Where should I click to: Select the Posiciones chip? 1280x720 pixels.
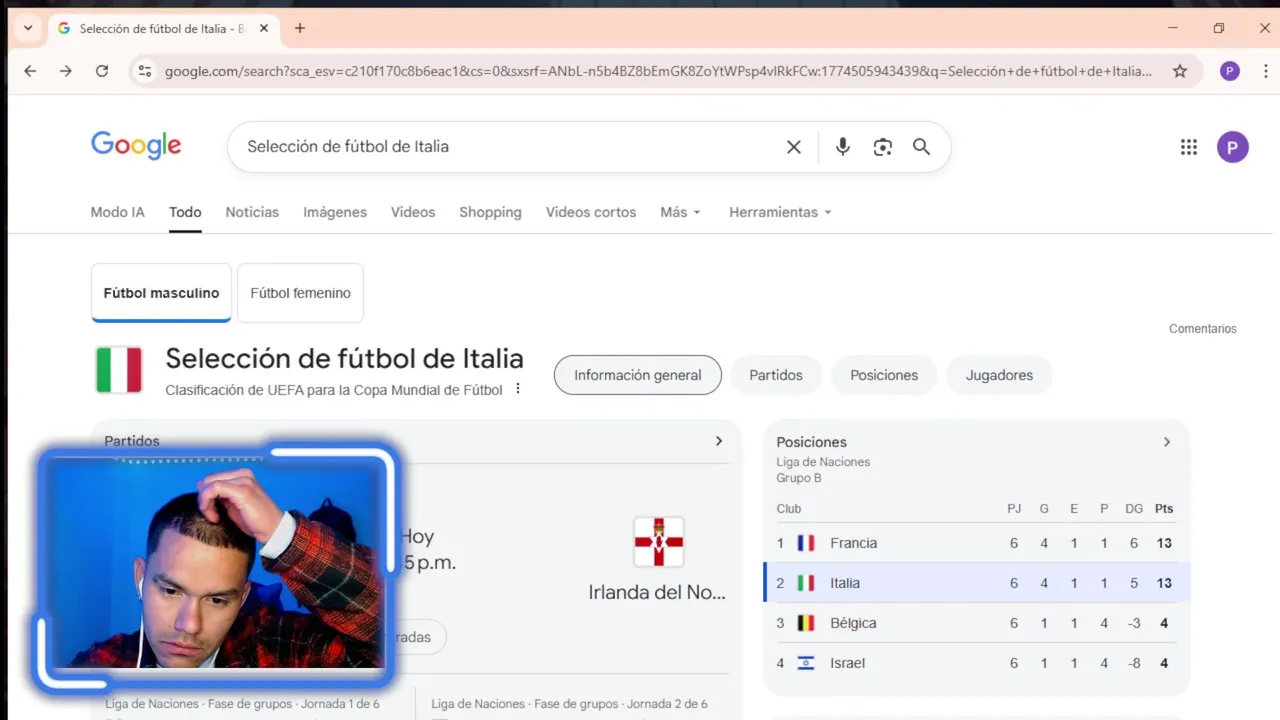tap(884, 375)
